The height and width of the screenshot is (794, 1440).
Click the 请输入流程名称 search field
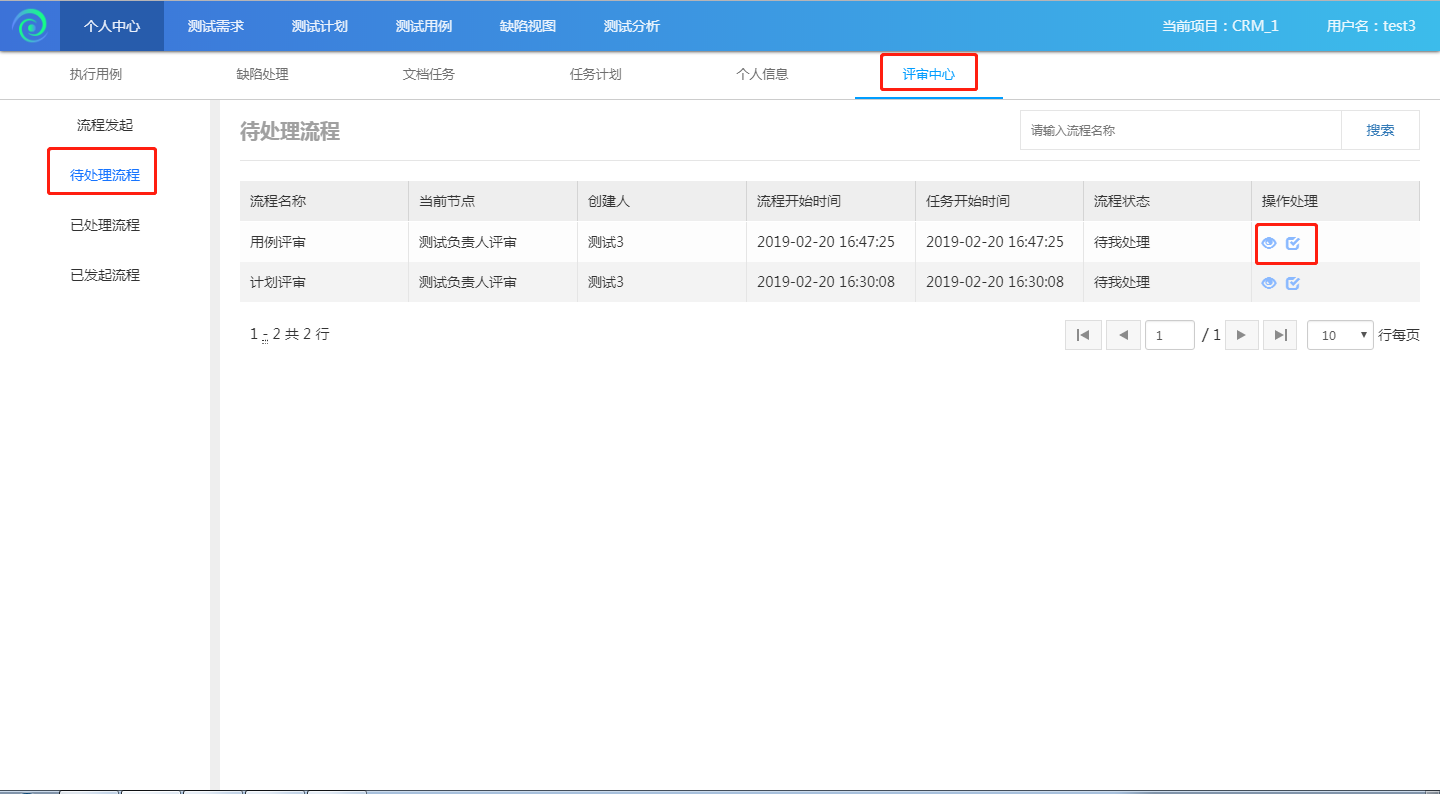pos(1180,130)
